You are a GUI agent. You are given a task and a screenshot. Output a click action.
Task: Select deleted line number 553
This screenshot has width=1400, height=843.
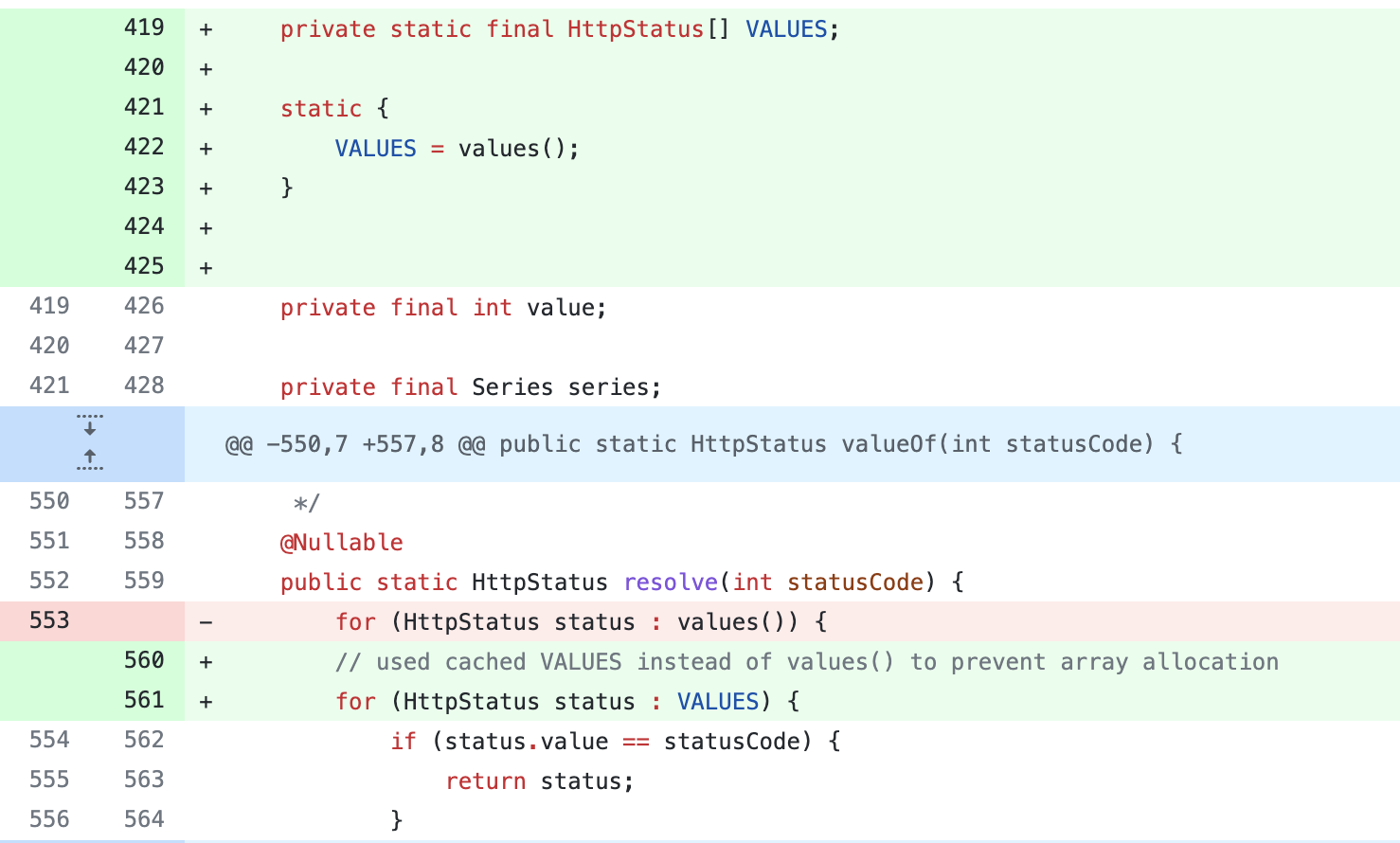click(49, 620)
